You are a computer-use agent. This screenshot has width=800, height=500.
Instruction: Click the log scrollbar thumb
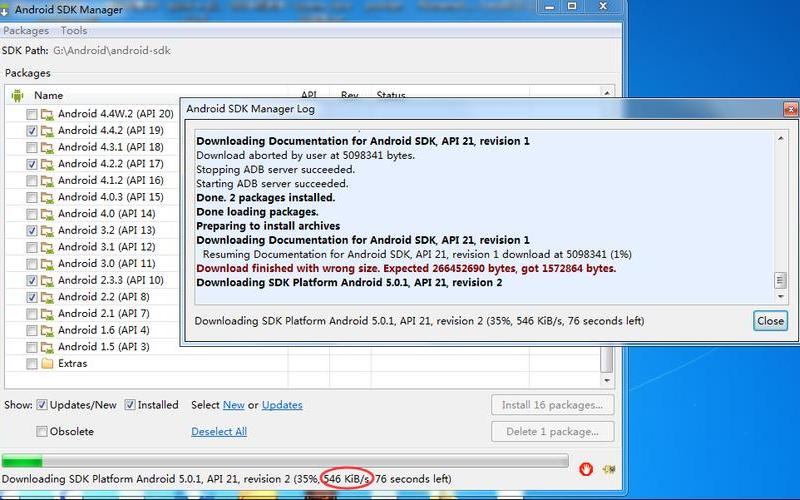tap(780, 280)
